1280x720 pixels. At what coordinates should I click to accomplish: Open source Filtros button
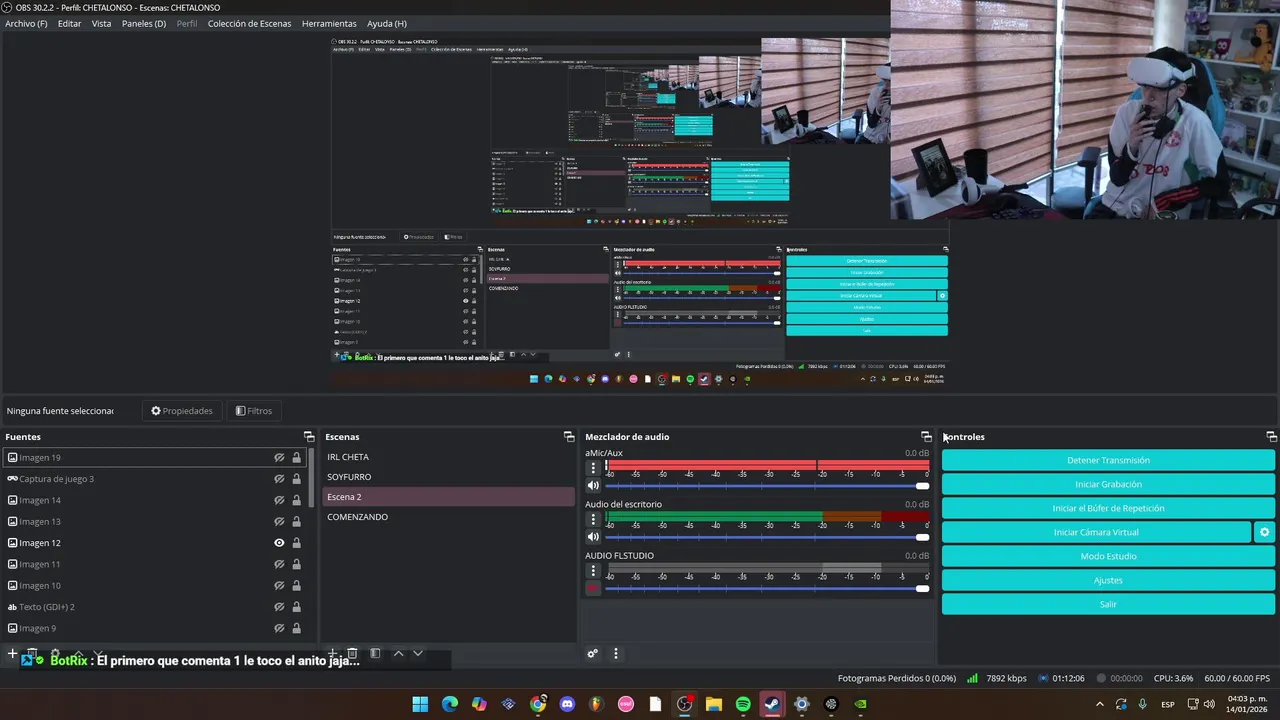pyautogui.click(x=254, y=411)
